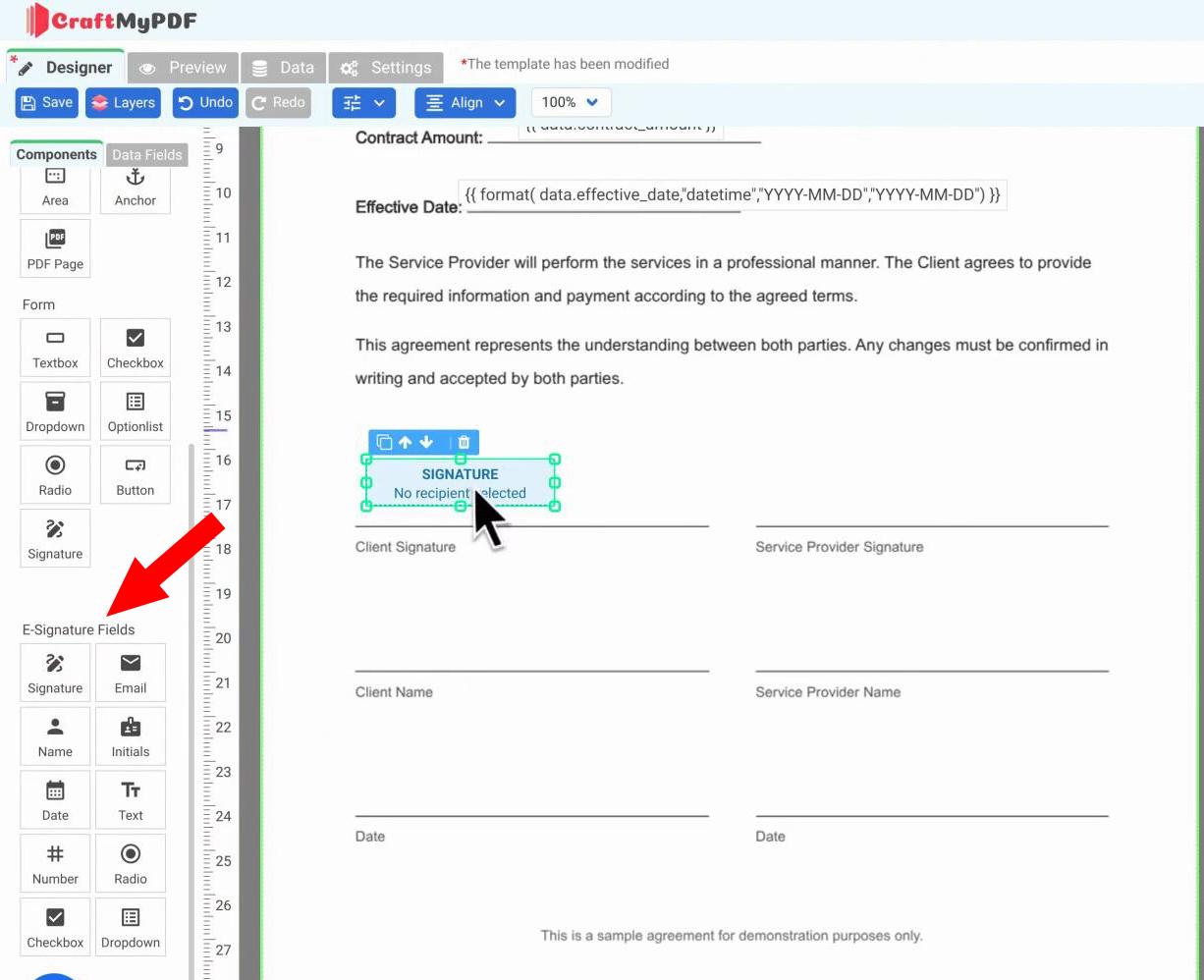This screenshot has width=1204, height=980.
Task: Choose the E-Signature Date field component
Action: pyautogui.click(x=55, y=800)
